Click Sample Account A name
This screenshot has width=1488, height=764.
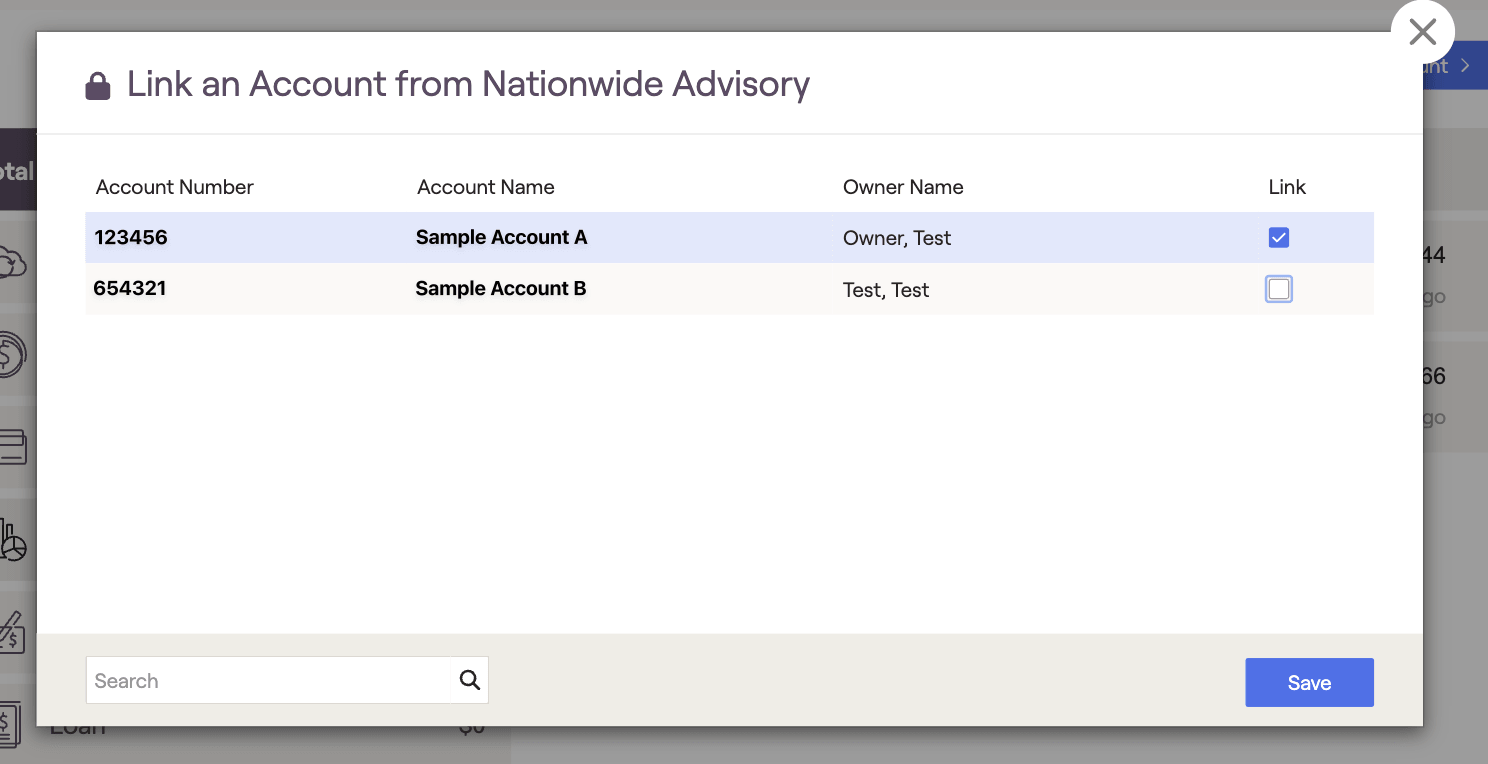pyautogui.click(x=502, y=237)
